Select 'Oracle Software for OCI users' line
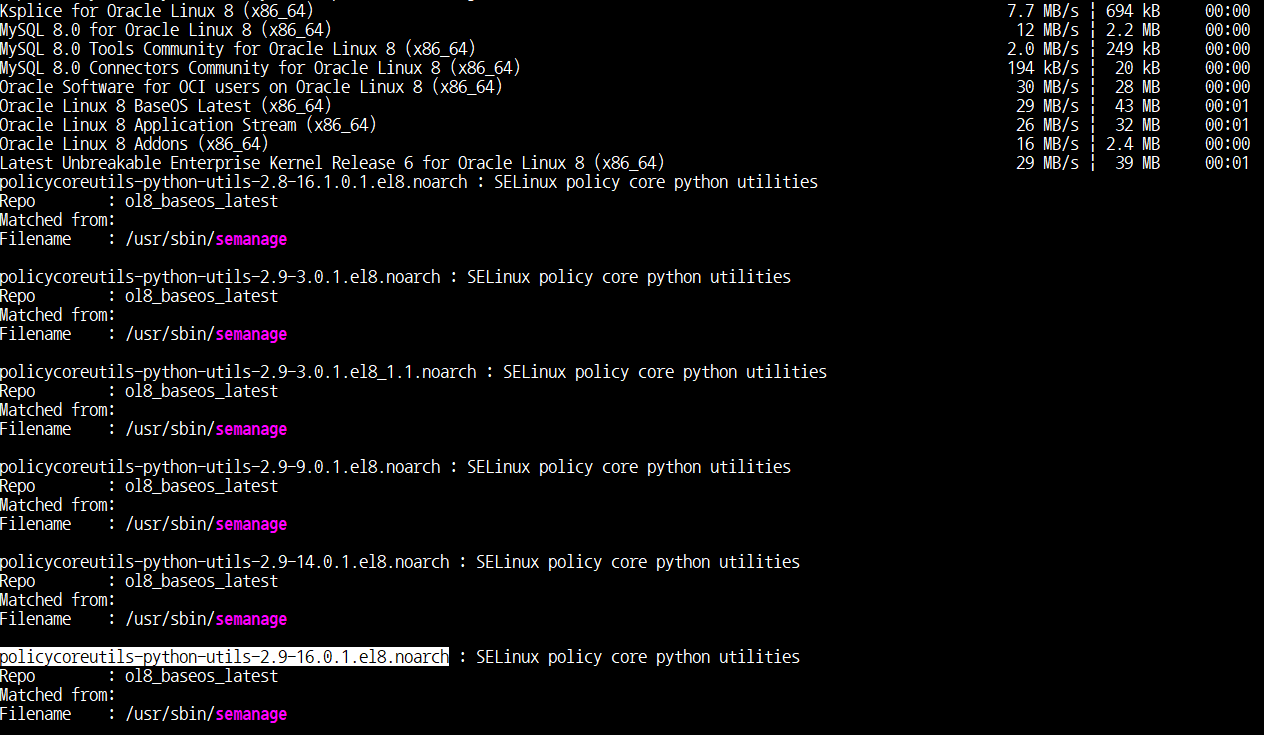Viewport: 1264px width, 735px height. [x=251, y=87]
